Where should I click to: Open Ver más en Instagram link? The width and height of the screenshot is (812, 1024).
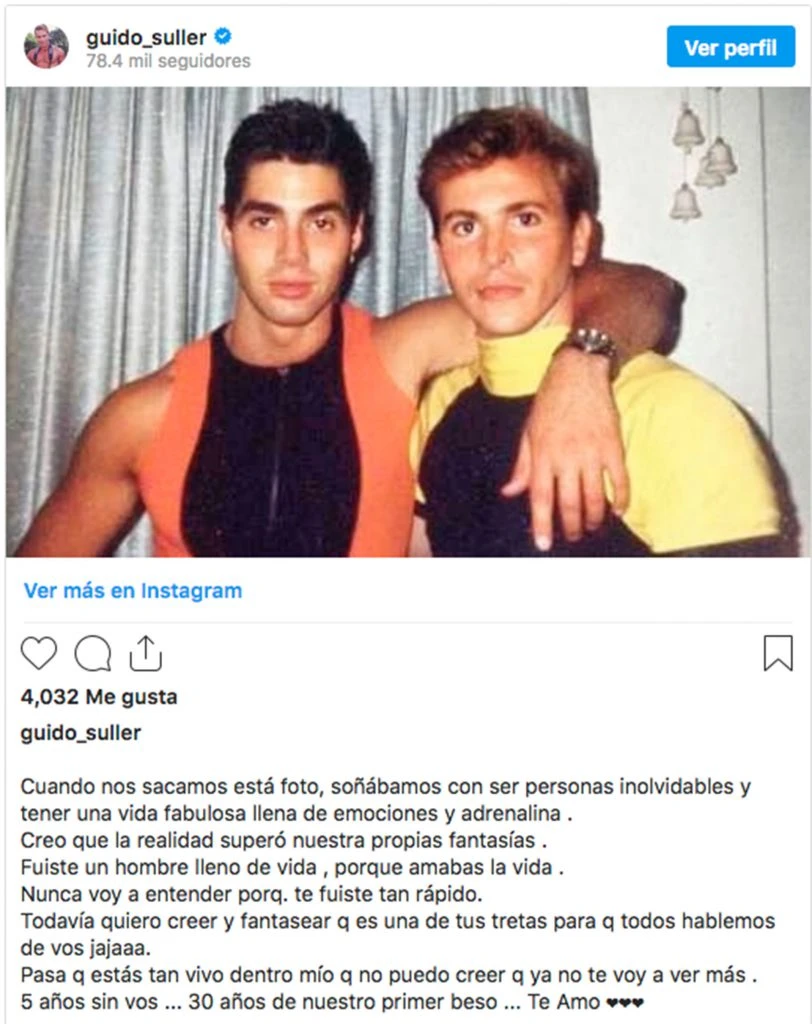point(133,590)
